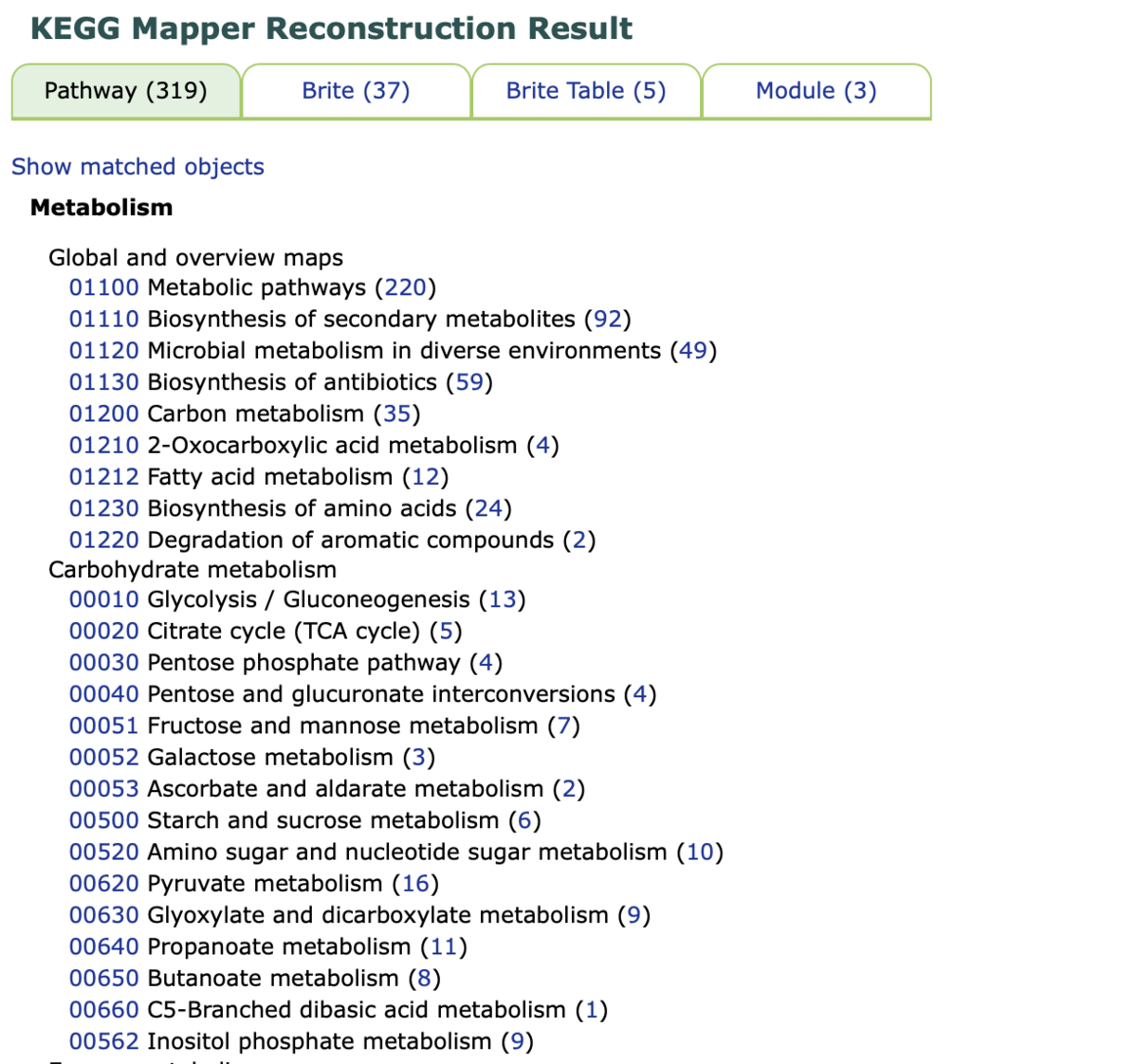Viewport: 1138px width, 1064px height.
Task: Click the count 92 for secondary metabolites
Action: [608, 319]
